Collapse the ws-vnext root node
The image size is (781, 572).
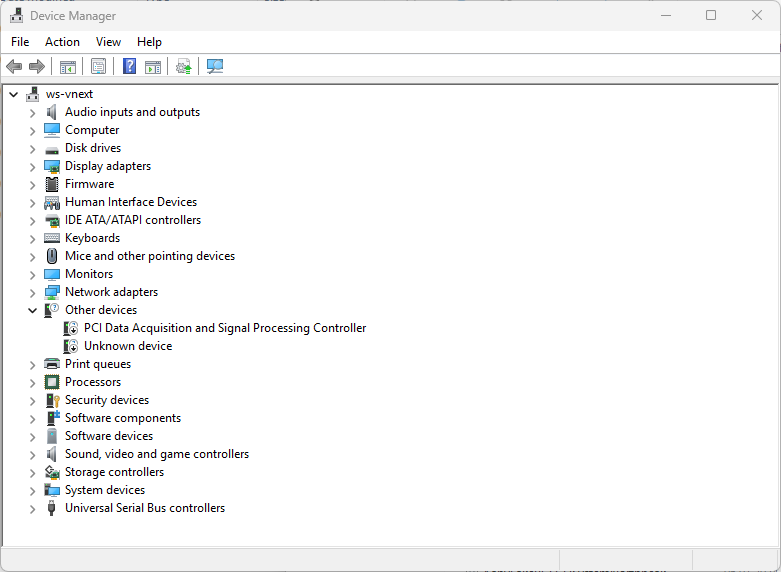pos(14,94)
